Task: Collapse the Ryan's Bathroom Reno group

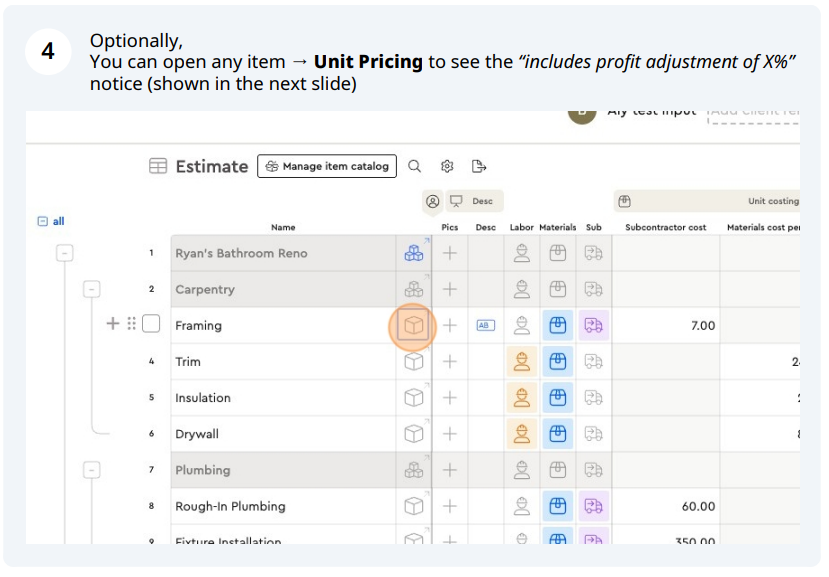Action: [x=65, y=253]
